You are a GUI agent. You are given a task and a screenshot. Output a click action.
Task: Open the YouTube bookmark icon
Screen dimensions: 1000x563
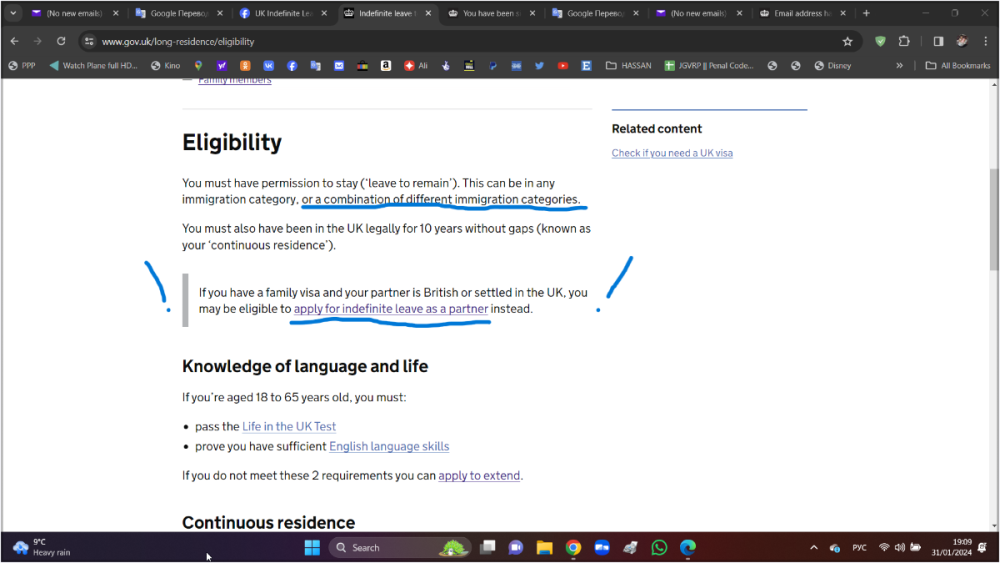click(x=563, y=66)
